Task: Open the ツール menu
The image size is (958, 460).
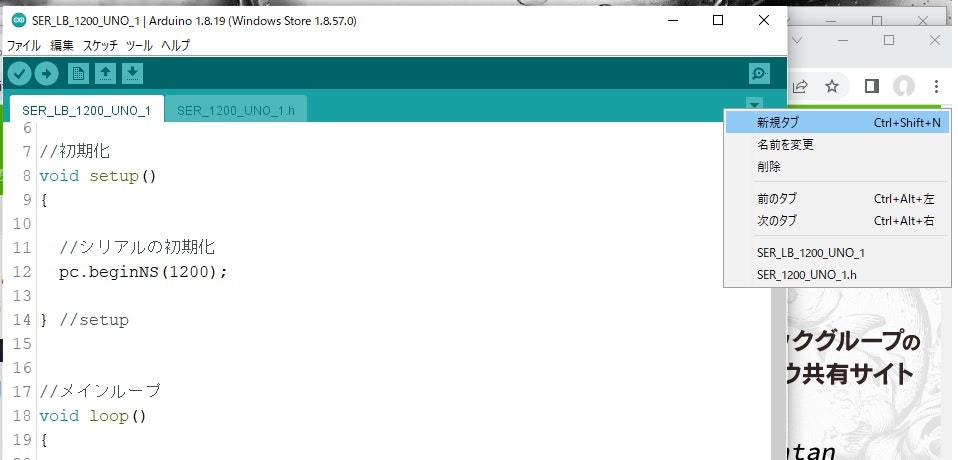Action: tap(139, 45)
